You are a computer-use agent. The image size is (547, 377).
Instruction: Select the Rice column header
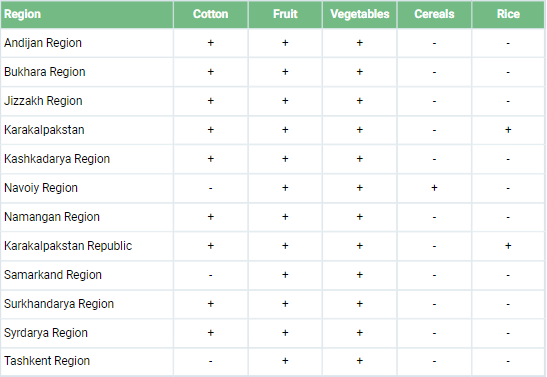click(508, 14)
